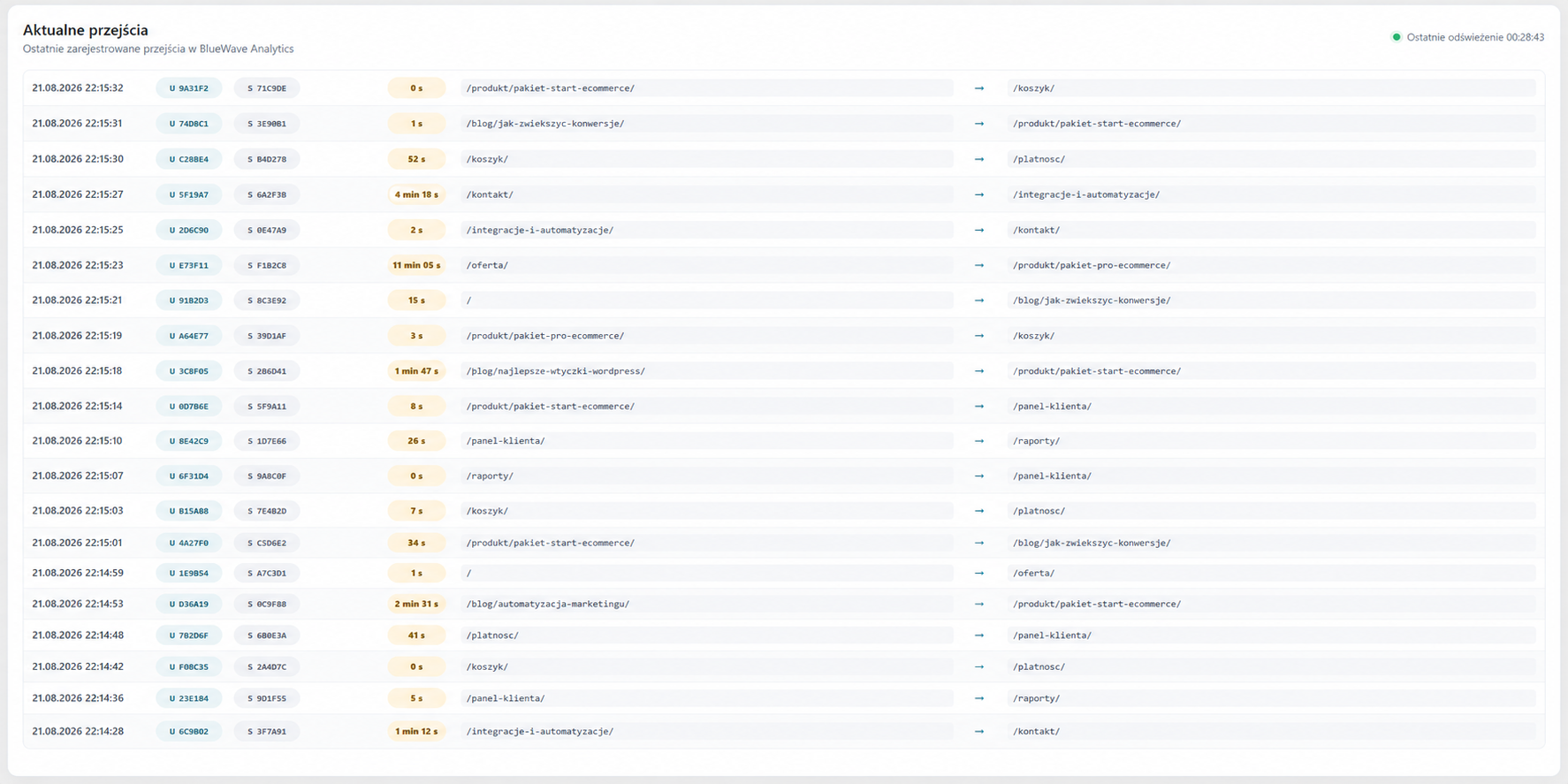Select user badge U 8E42C9
Viewport: 1568px width, 784px height.
click(x=189, y=441)
